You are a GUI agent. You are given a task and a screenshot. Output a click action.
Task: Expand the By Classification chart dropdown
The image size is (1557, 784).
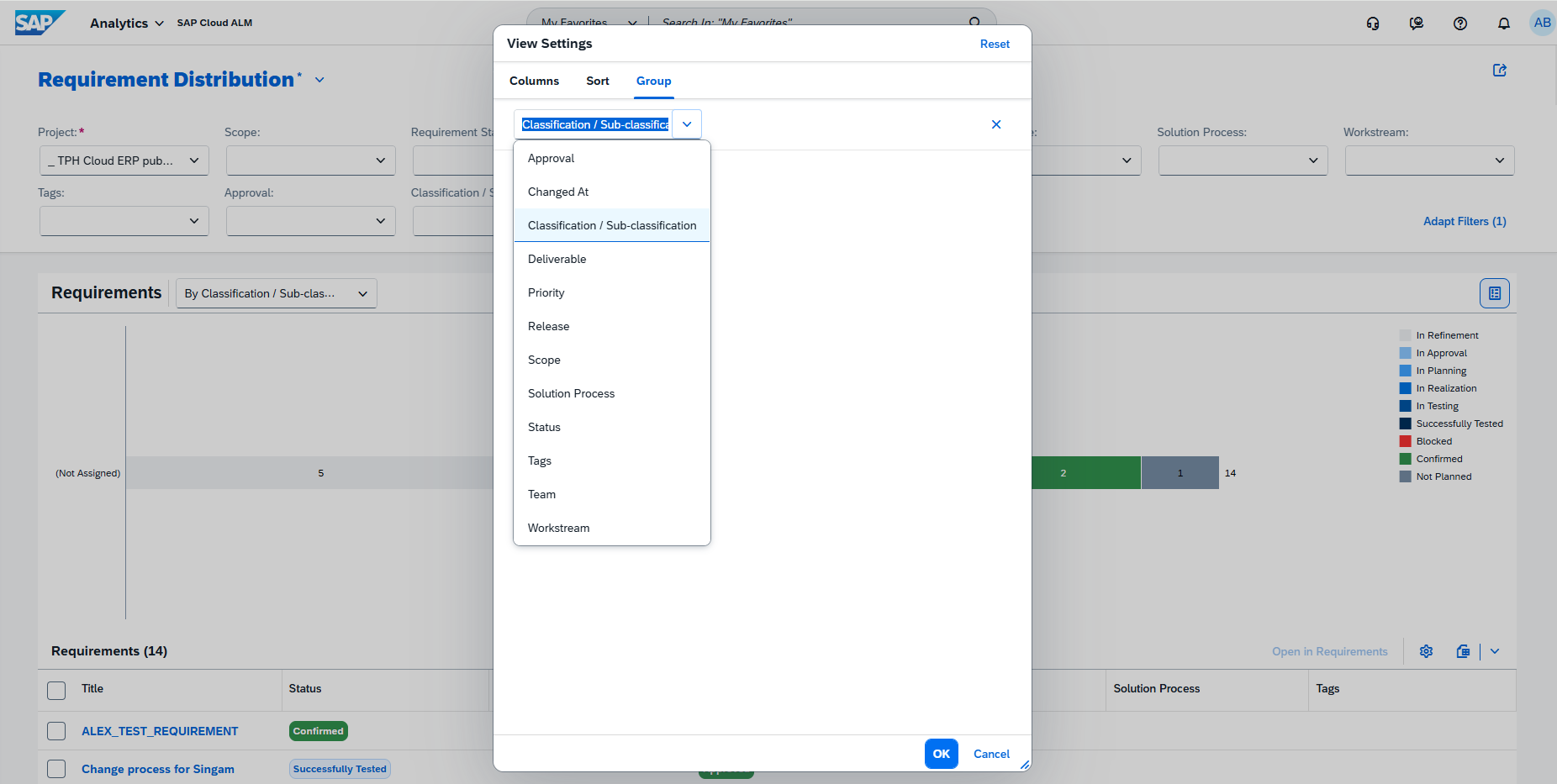coord(277,293)
